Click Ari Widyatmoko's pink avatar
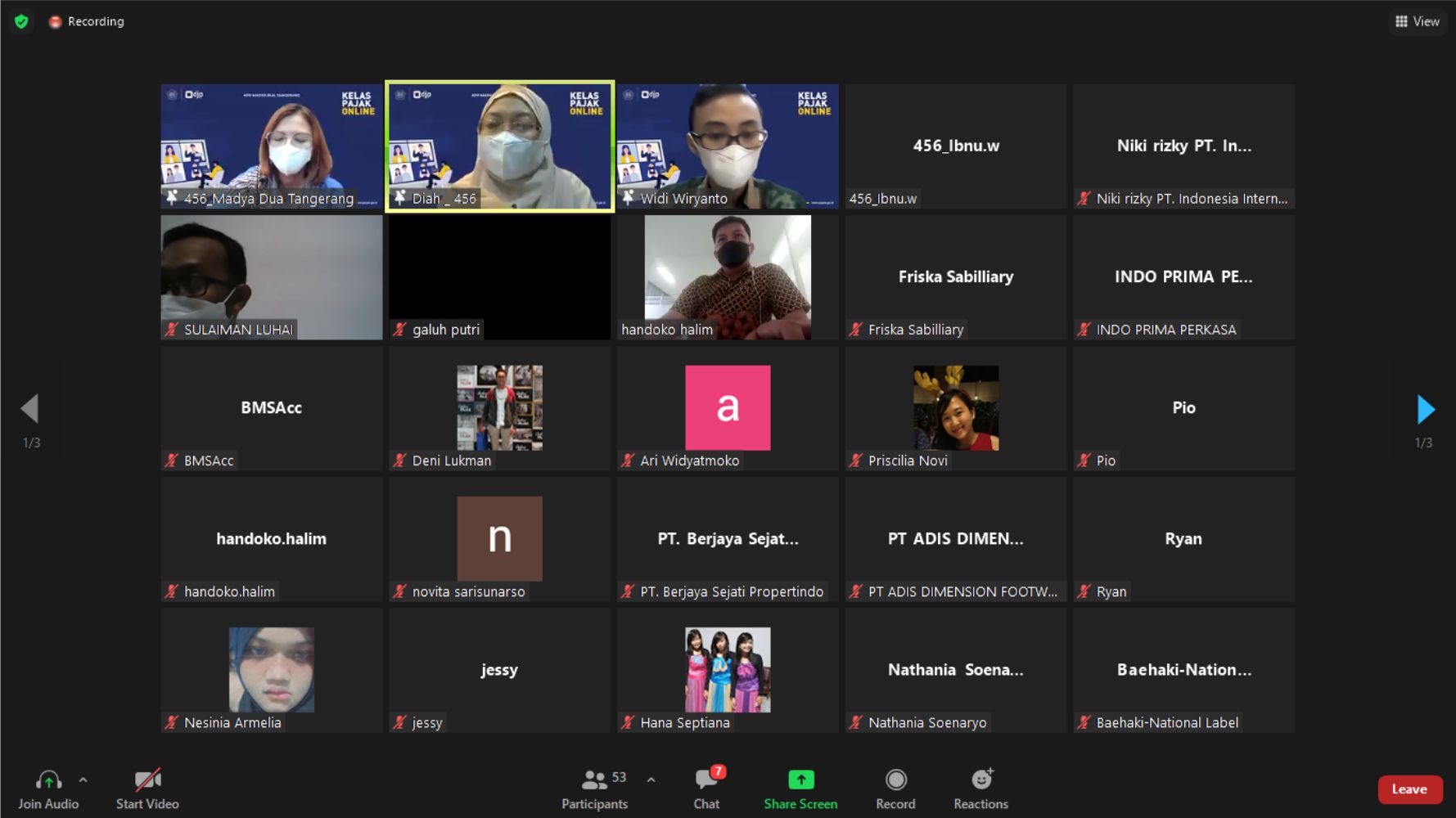Screen dimensions: 1456x818 [728, 407]
